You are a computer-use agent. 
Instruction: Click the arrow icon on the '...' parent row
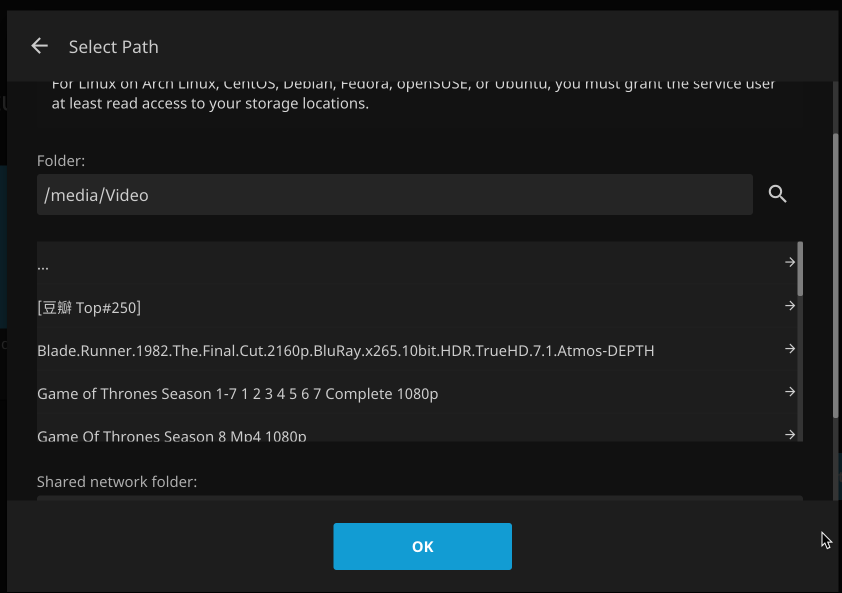point(790,263)
